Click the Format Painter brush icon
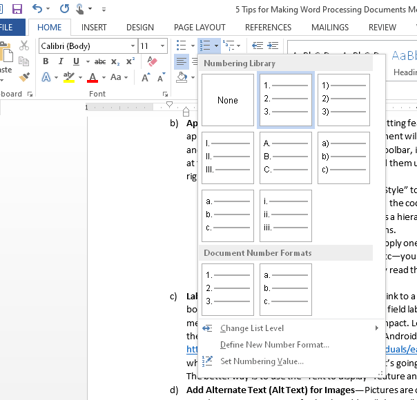The width and height of the screenshot is (417, 400). (24, 77)
